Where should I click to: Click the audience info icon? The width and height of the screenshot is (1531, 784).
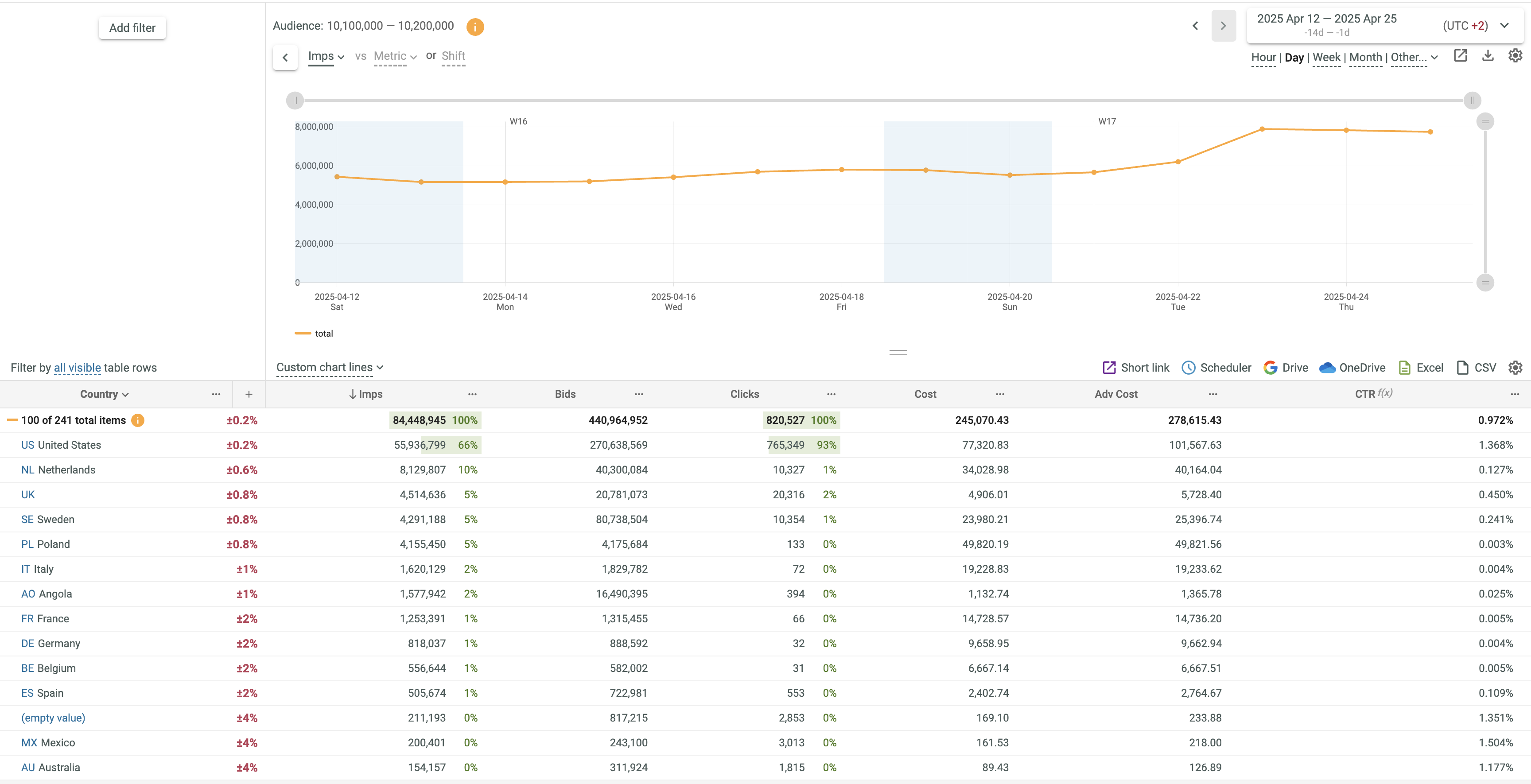click(475, 27)
